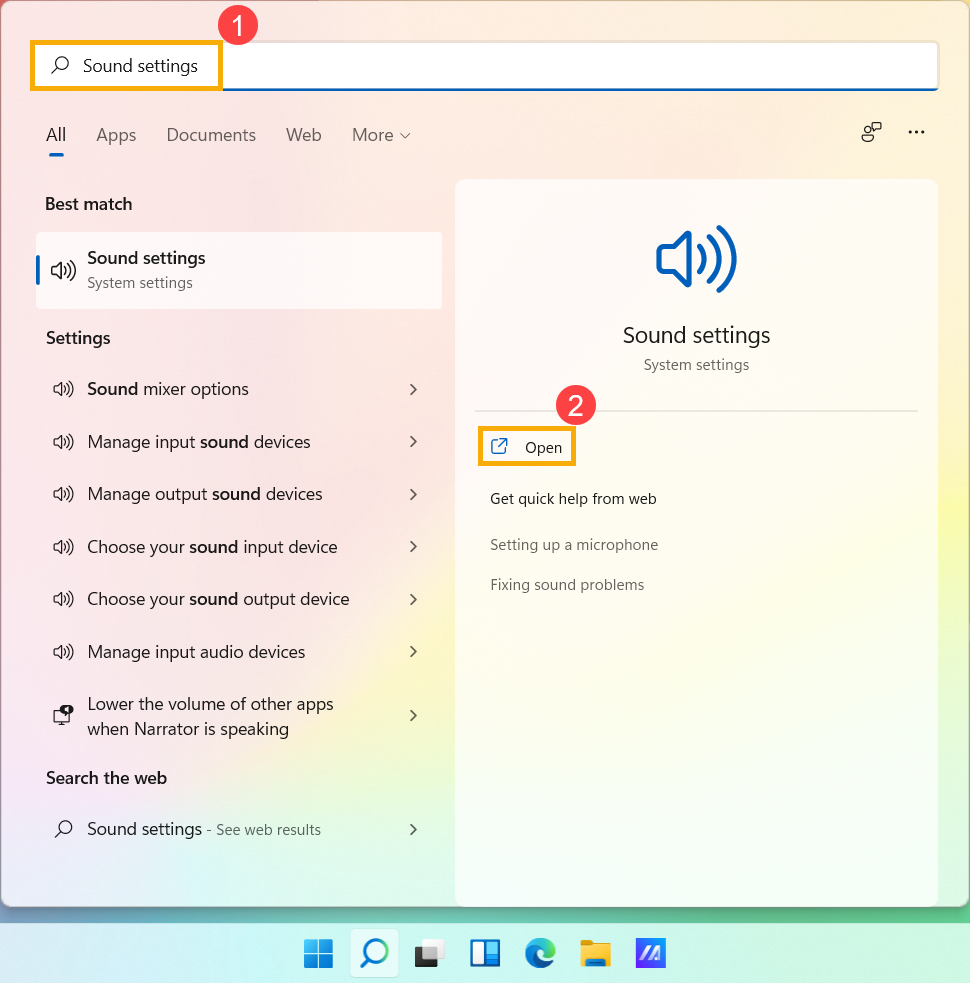Click the large Sound settings speaker preview icon

pyautogui.click(x=696, y=258)
